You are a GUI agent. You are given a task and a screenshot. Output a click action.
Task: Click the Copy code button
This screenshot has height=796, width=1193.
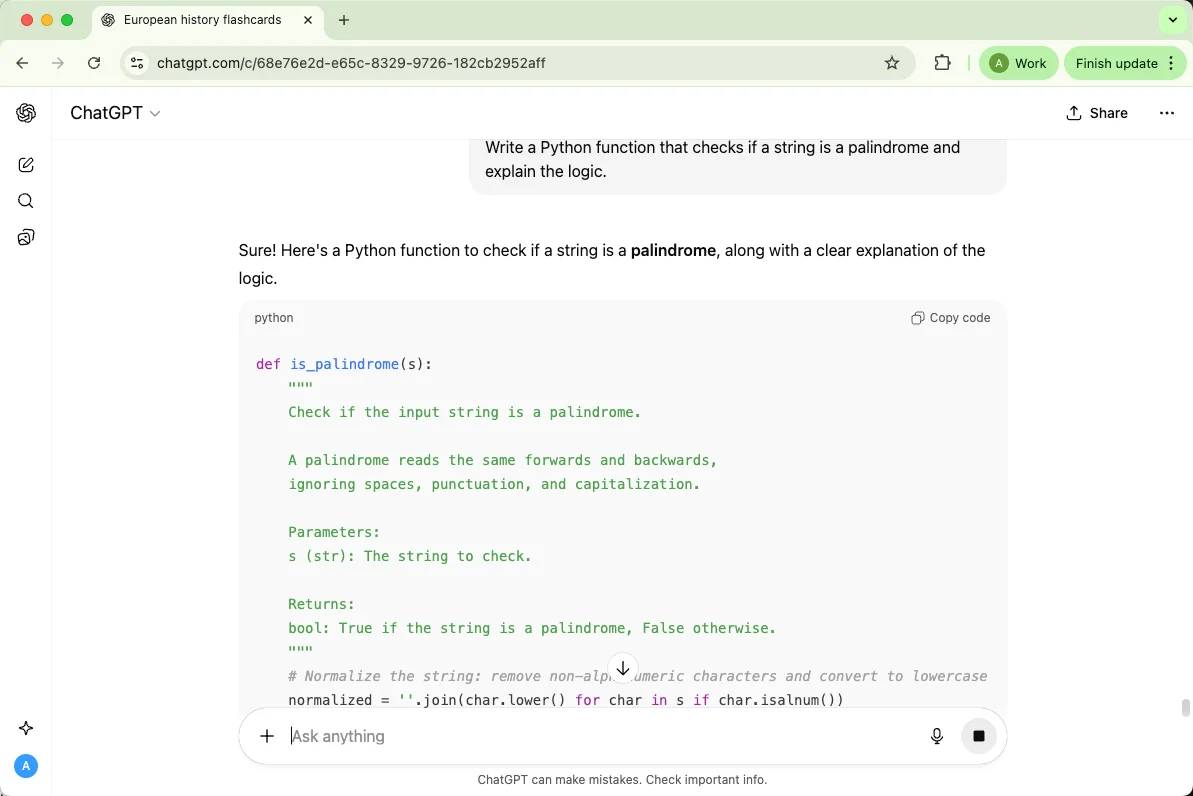click(951, 318)
